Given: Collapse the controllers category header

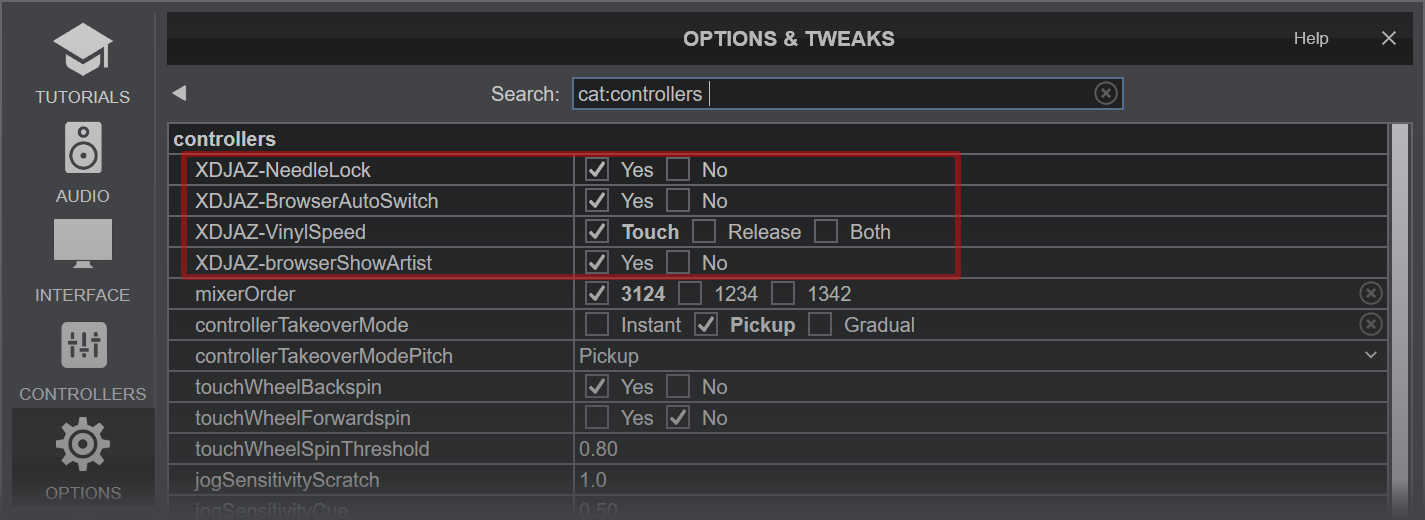Looking at the screenshot, I should pyautogui.click(x=225, y=139).
